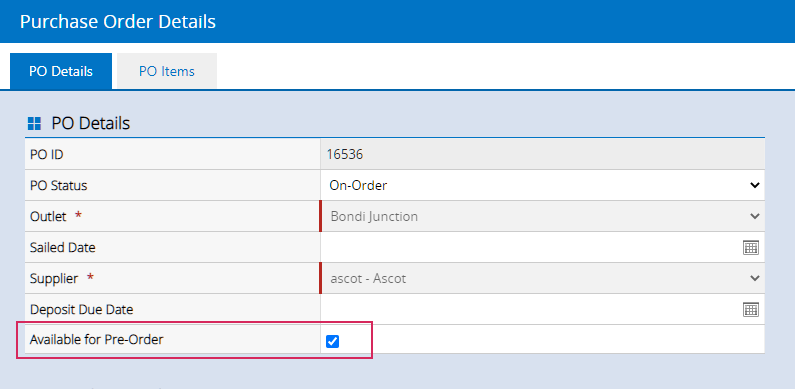Click the Outlet required field label
This screenshot has height=389, width=795.
55,217
